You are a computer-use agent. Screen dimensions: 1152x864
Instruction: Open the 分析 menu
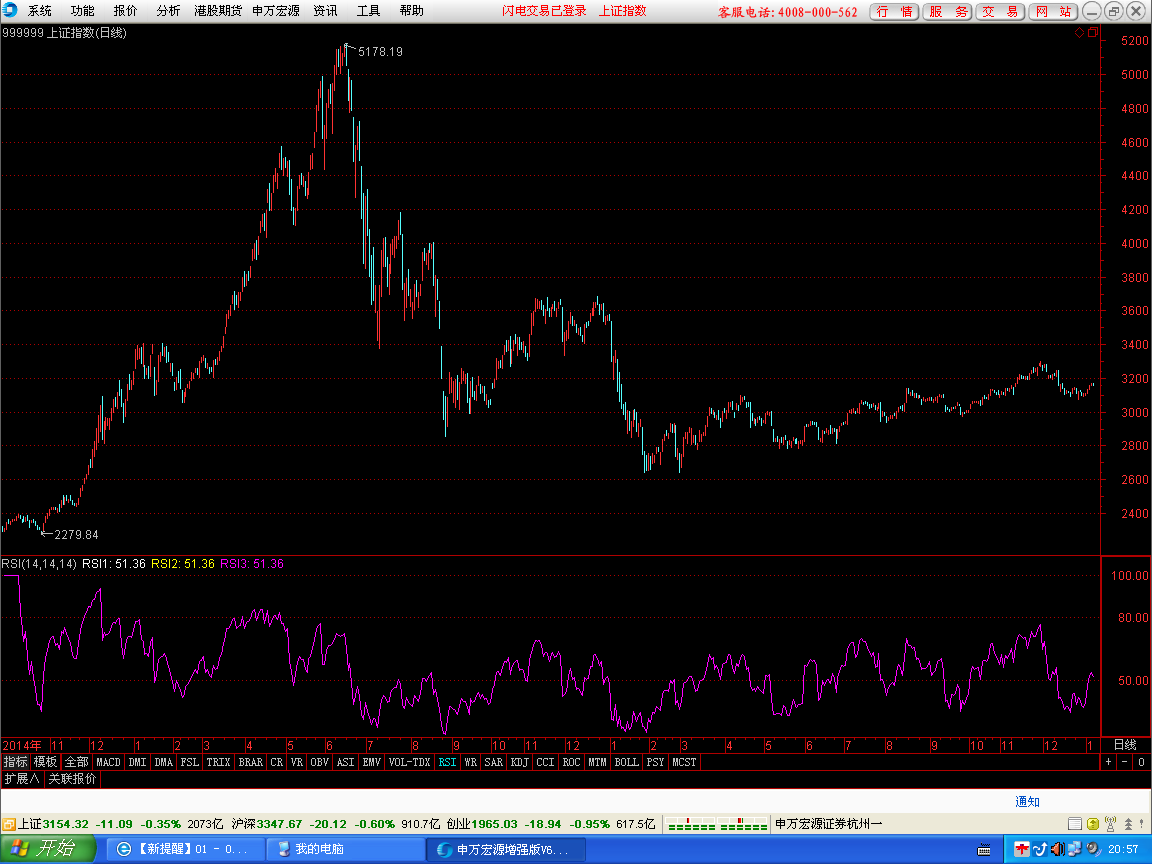coord(168,11)
